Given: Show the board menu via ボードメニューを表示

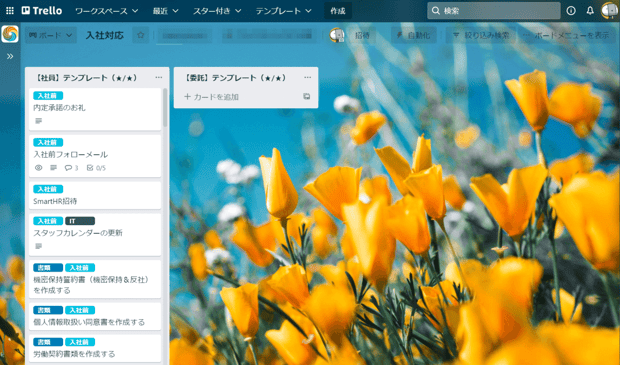Looking at the screenshot, I should point(567,35).
